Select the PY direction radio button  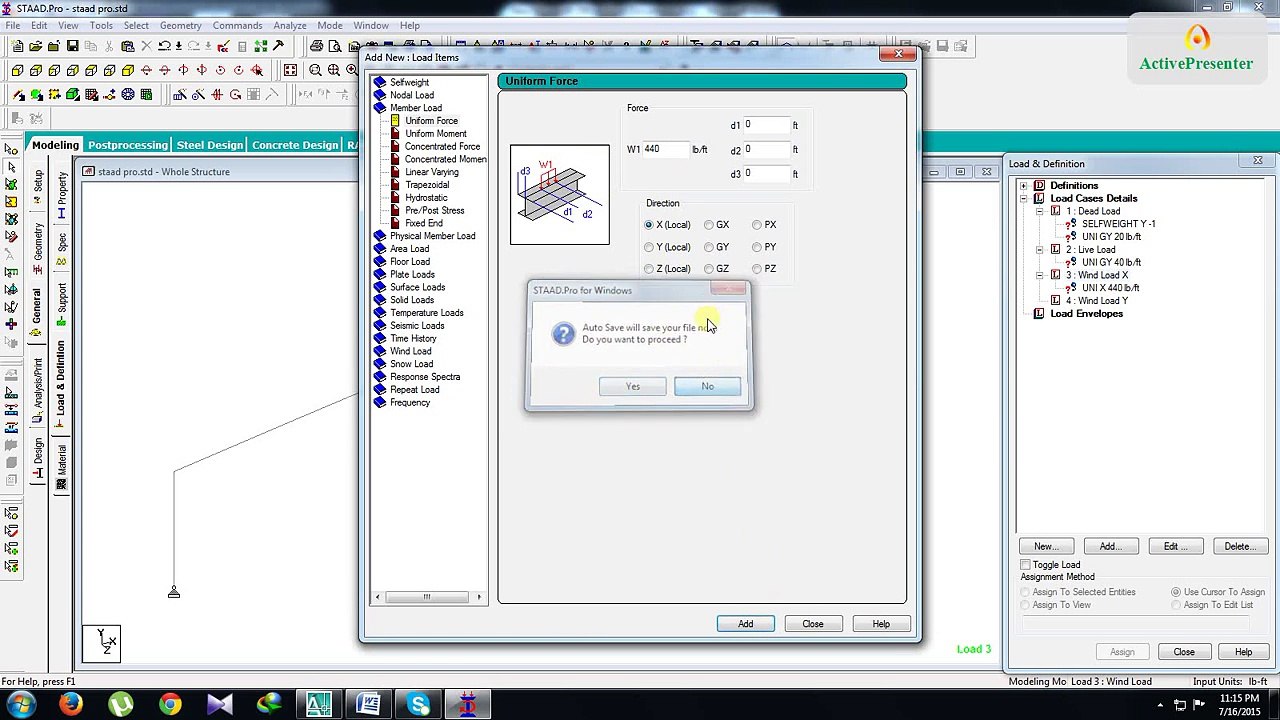pos(757,247)
